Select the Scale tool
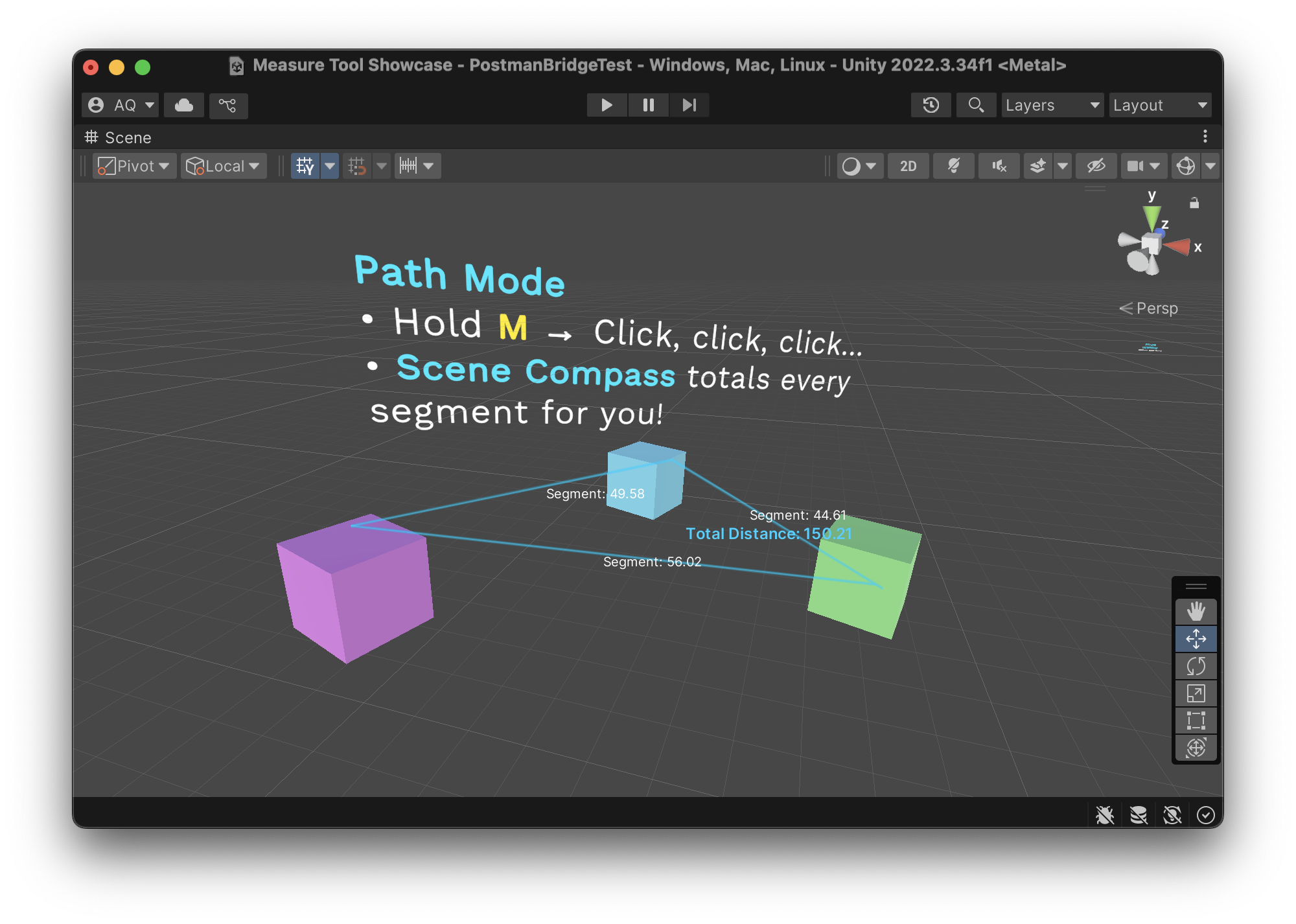Screen dimensions: 1296x924 [x=1196, y=693]
